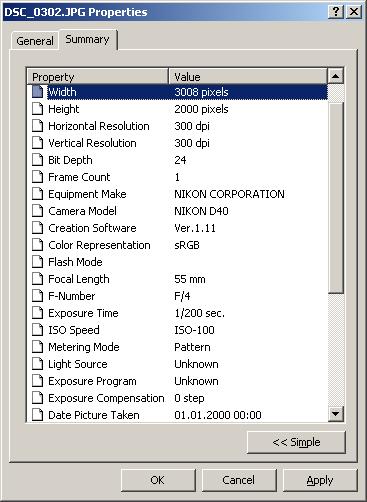Image resolution: width=367 pixels, height=502 pixels.
Task: Click the help question mark button
Action: tap(336, 12)
